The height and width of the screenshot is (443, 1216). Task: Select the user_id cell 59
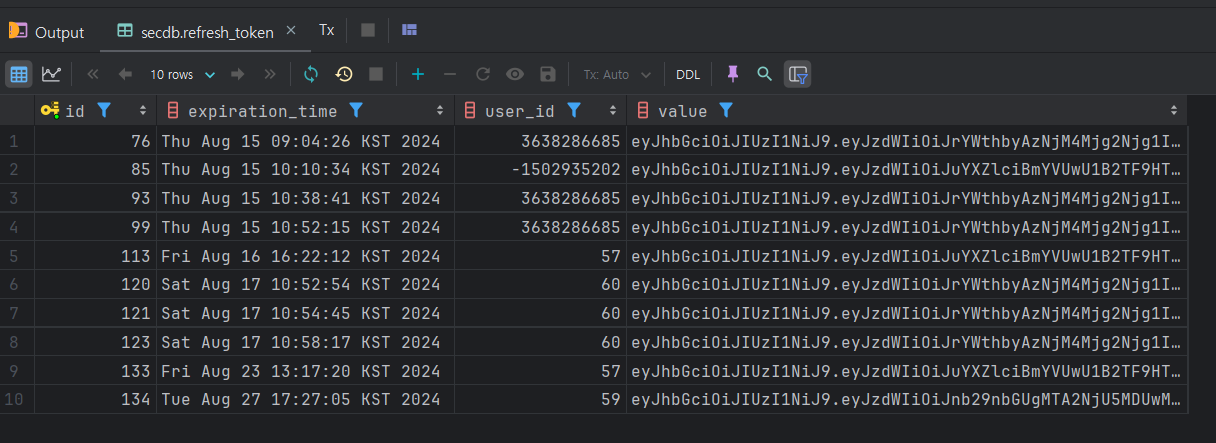[x=540, y=400]
